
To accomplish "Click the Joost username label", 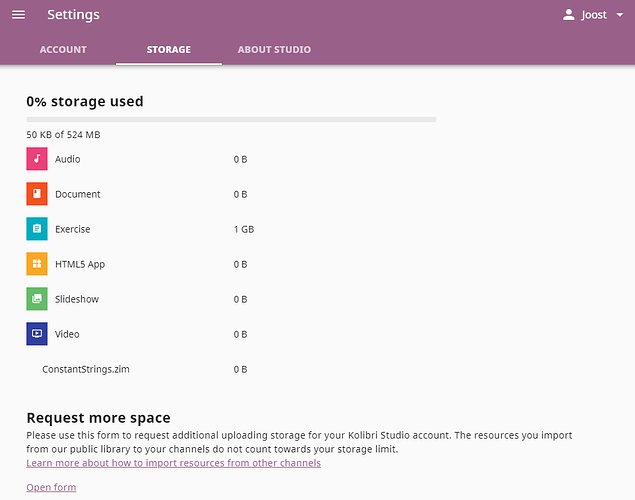I will (594, 15).
